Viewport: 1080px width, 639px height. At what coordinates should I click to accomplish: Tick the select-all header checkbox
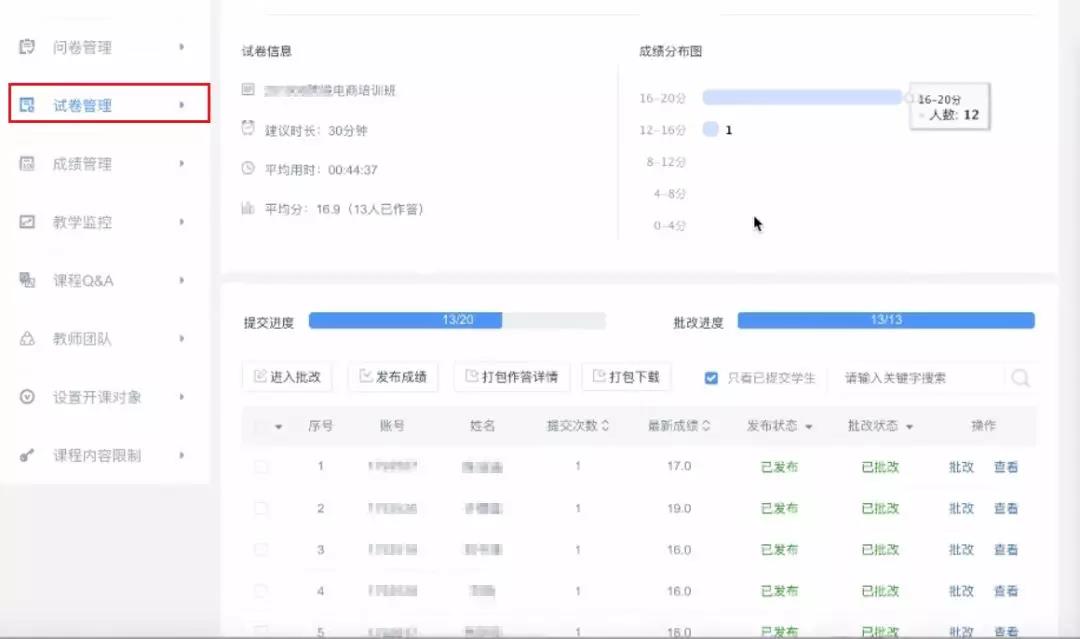(261, 426)
